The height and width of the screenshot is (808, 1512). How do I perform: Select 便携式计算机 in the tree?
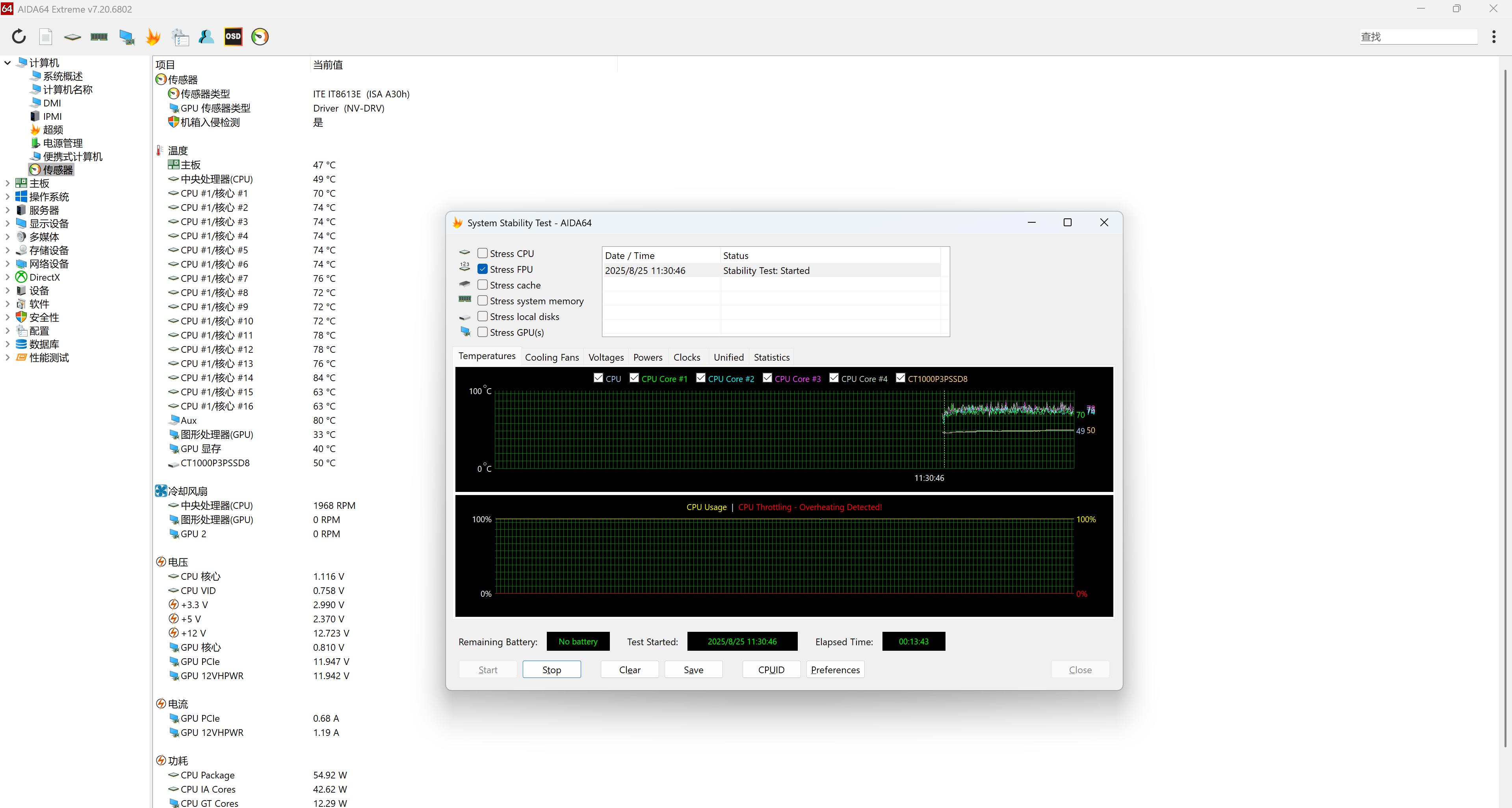point(72,156)
